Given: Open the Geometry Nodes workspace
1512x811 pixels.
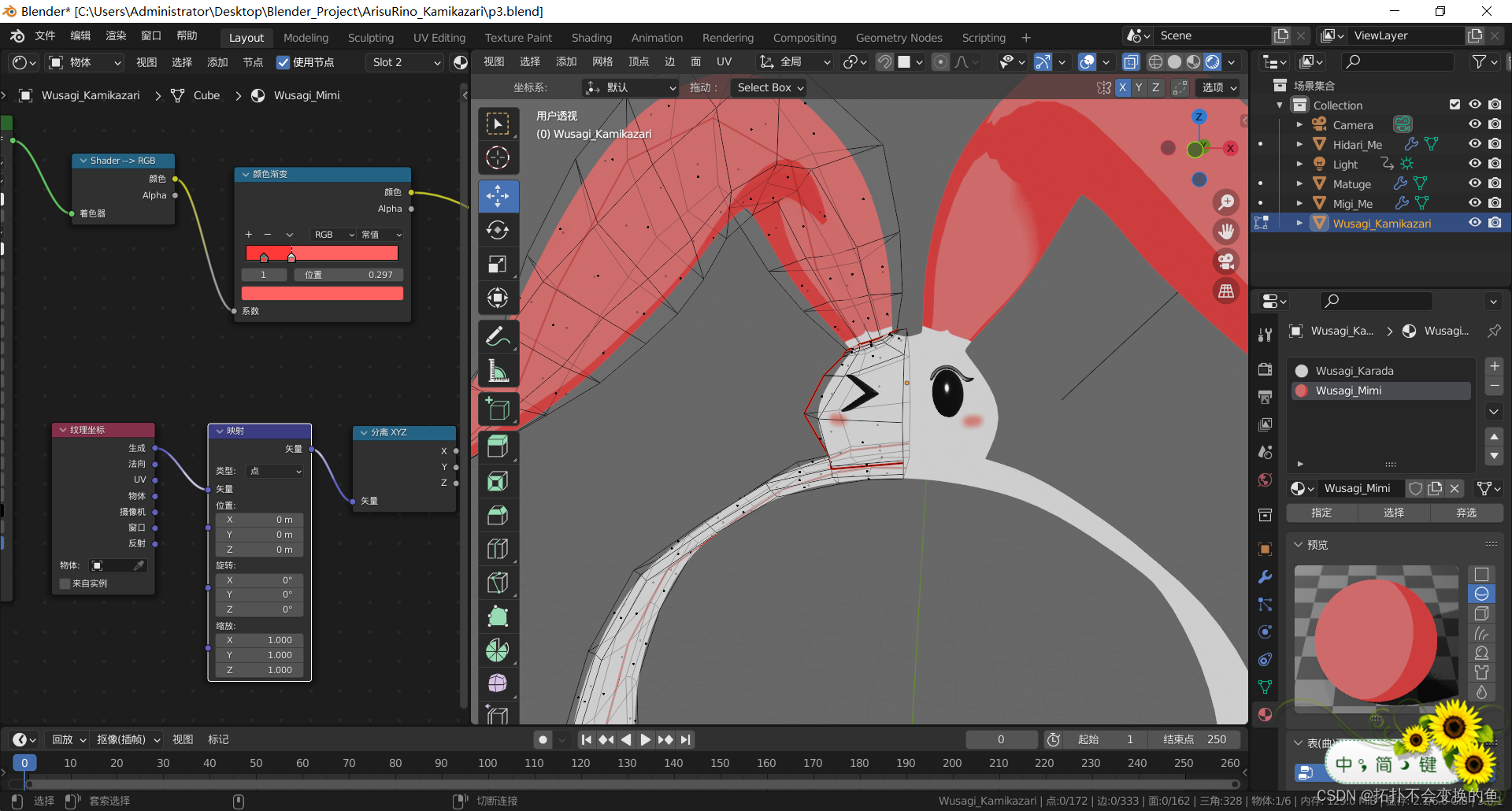Looking at the screenshot, I should (899, 38).
